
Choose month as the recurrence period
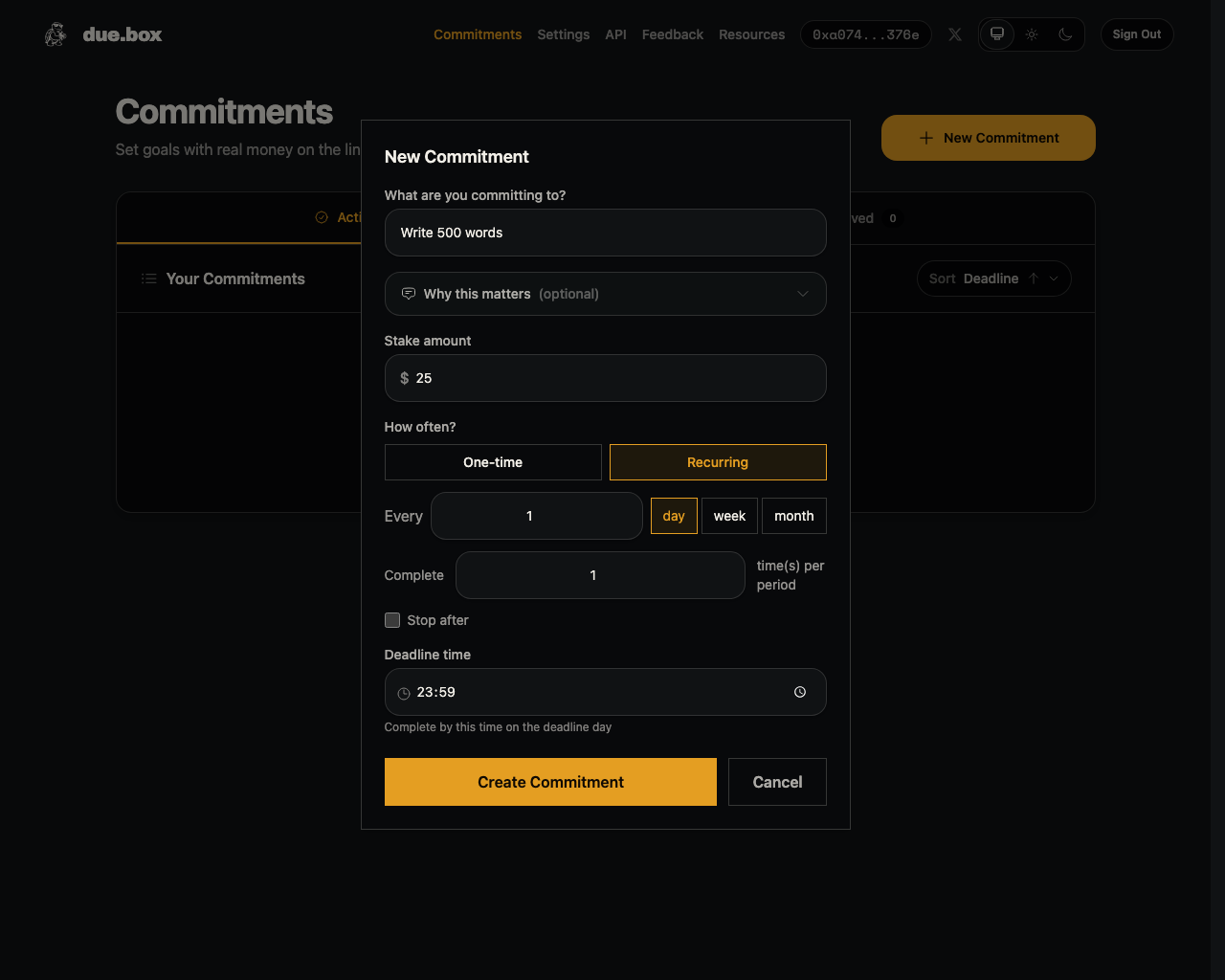(793, 516)
